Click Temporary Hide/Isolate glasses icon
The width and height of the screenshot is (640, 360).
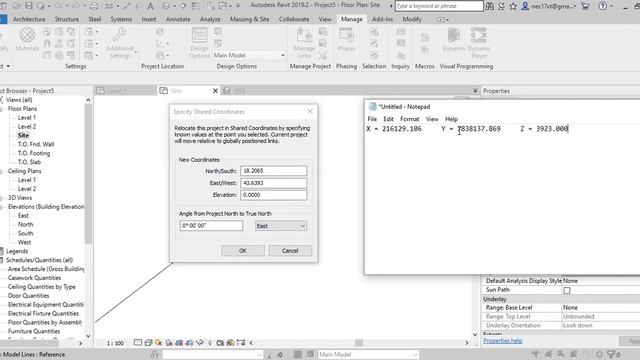point(200,343)
